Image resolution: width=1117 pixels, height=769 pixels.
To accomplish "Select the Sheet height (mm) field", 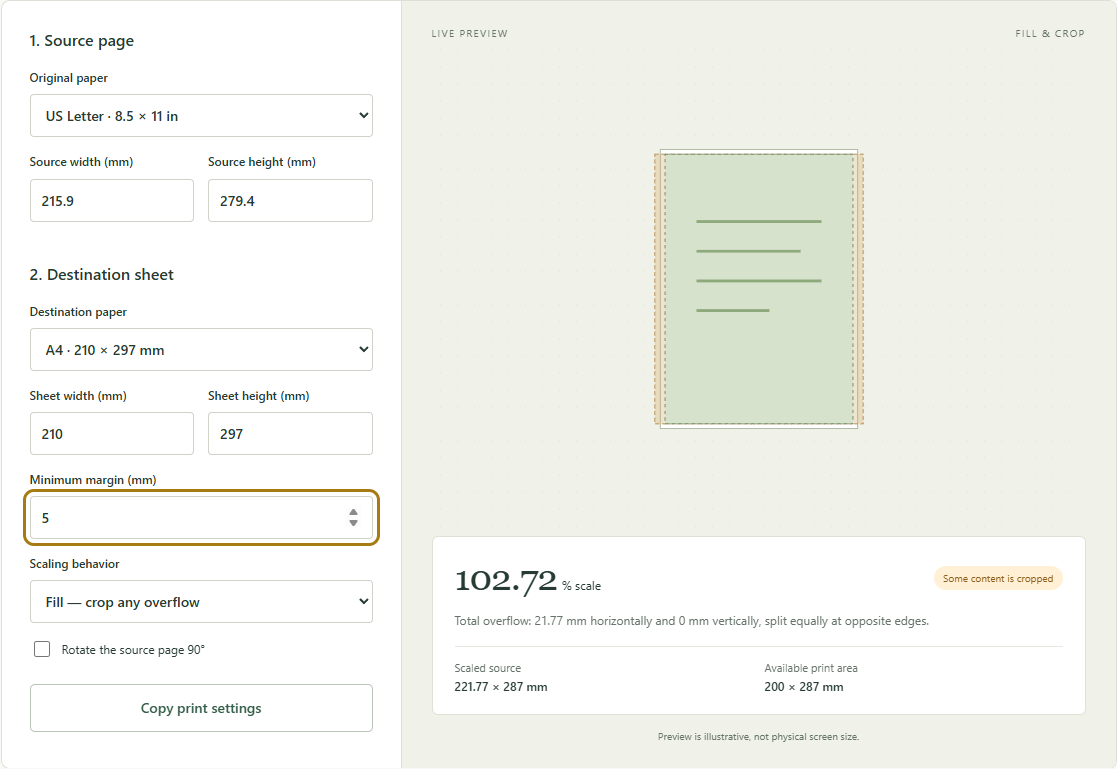I will click(290, 433).
